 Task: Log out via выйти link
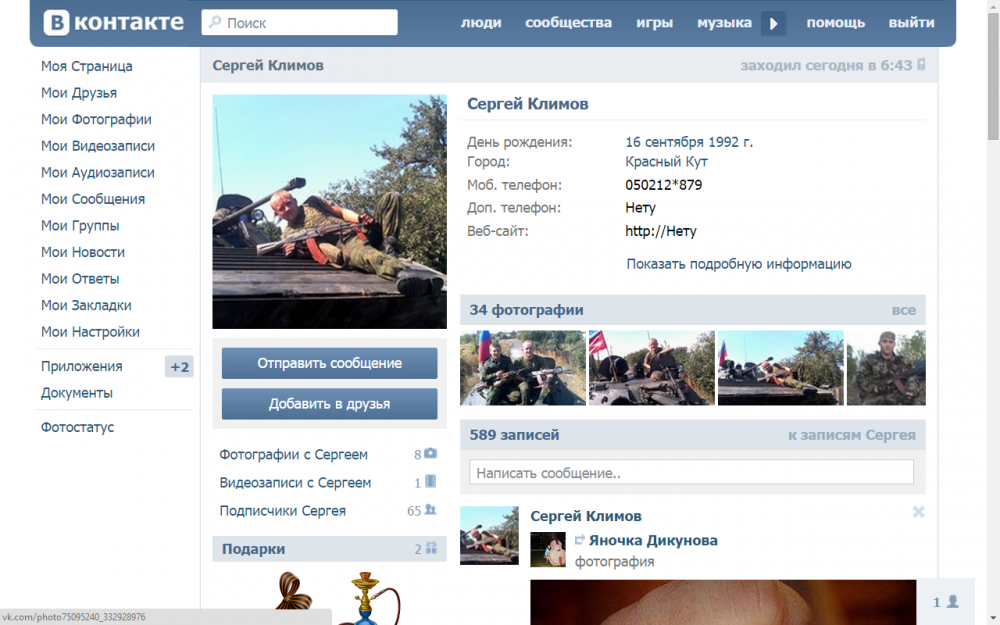tap(911, 23)
